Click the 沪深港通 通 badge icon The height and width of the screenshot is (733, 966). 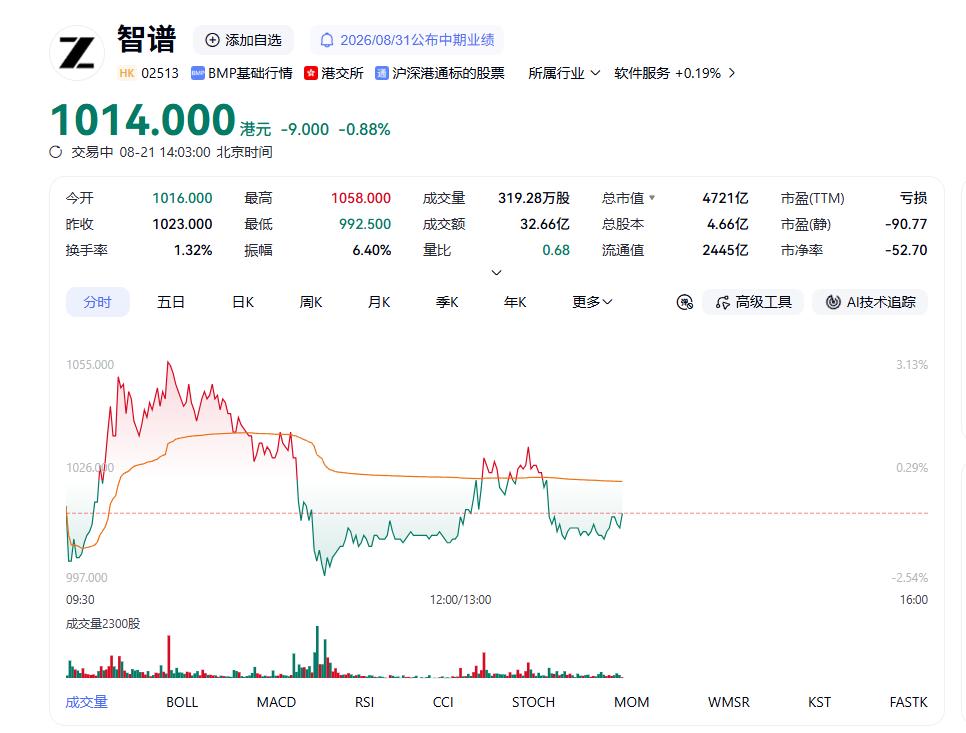(382, 73)
